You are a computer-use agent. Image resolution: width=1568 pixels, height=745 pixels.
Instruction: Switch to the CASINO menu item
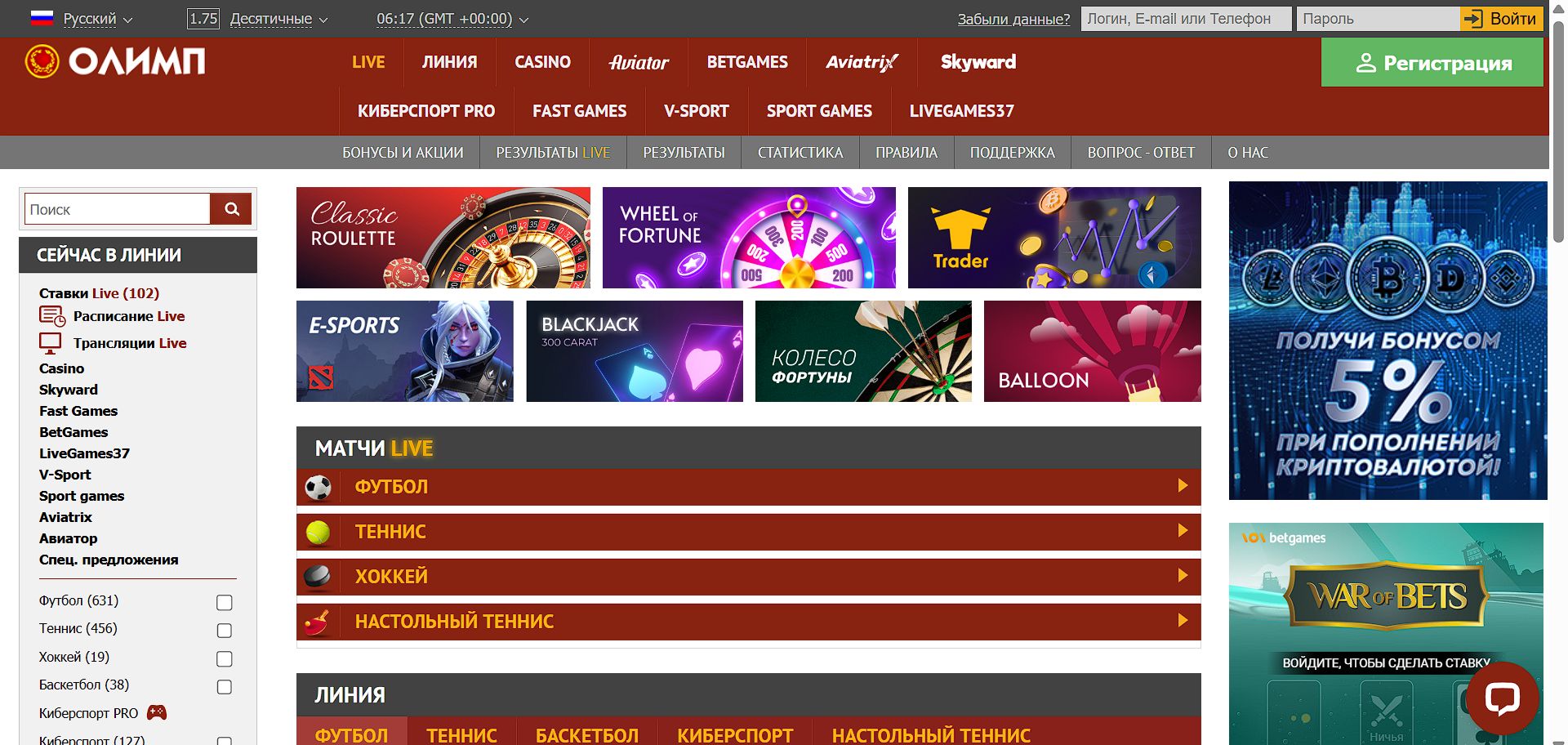[x=541, y=62]
